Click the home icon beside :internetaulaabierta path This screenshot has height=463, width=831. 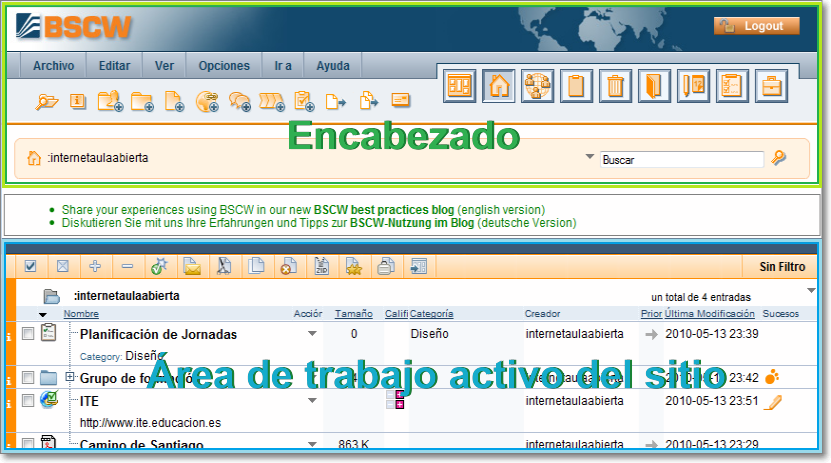(x=34, y=158)
